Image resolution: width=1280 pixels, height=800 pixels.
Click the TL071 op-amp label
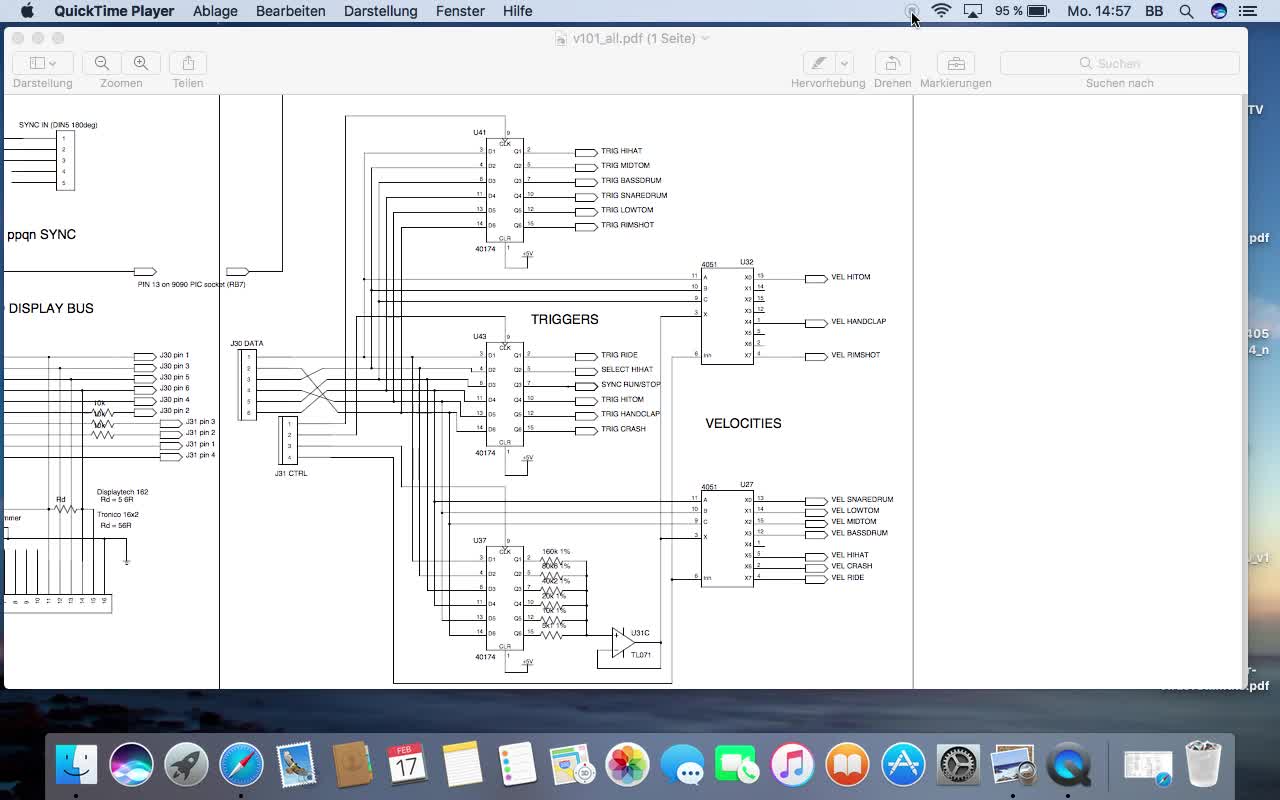641,655
